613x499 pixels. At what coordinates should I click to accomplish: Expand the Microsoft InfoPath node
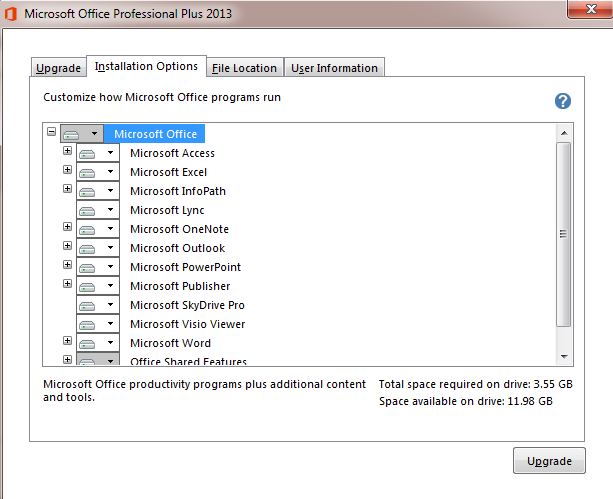(x=67, y=188)
